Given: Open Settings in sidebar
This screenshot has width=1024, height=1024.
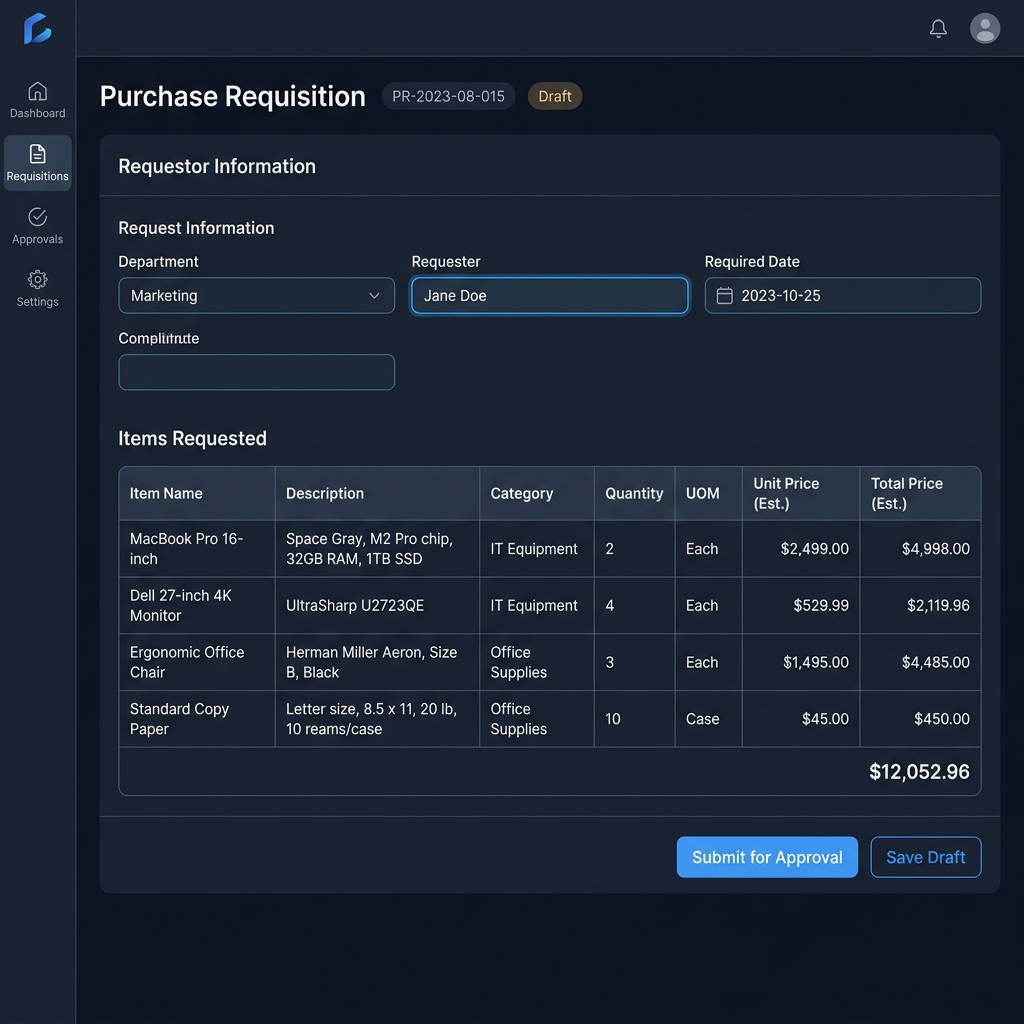Looking at the screenshot, I should tap(37, 289).
